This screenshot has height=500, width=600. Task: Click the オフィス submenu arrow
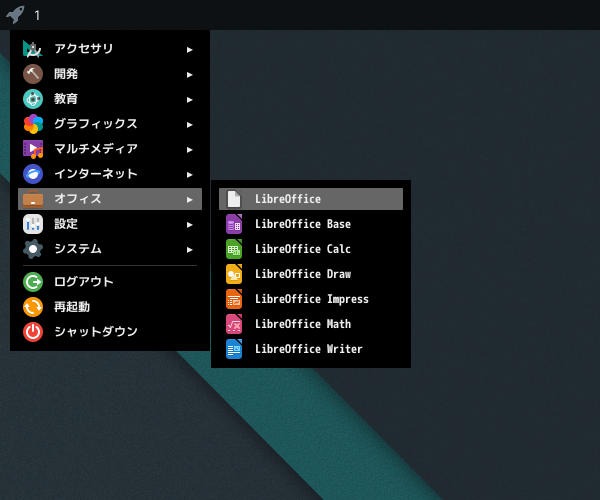pos(189,200)
